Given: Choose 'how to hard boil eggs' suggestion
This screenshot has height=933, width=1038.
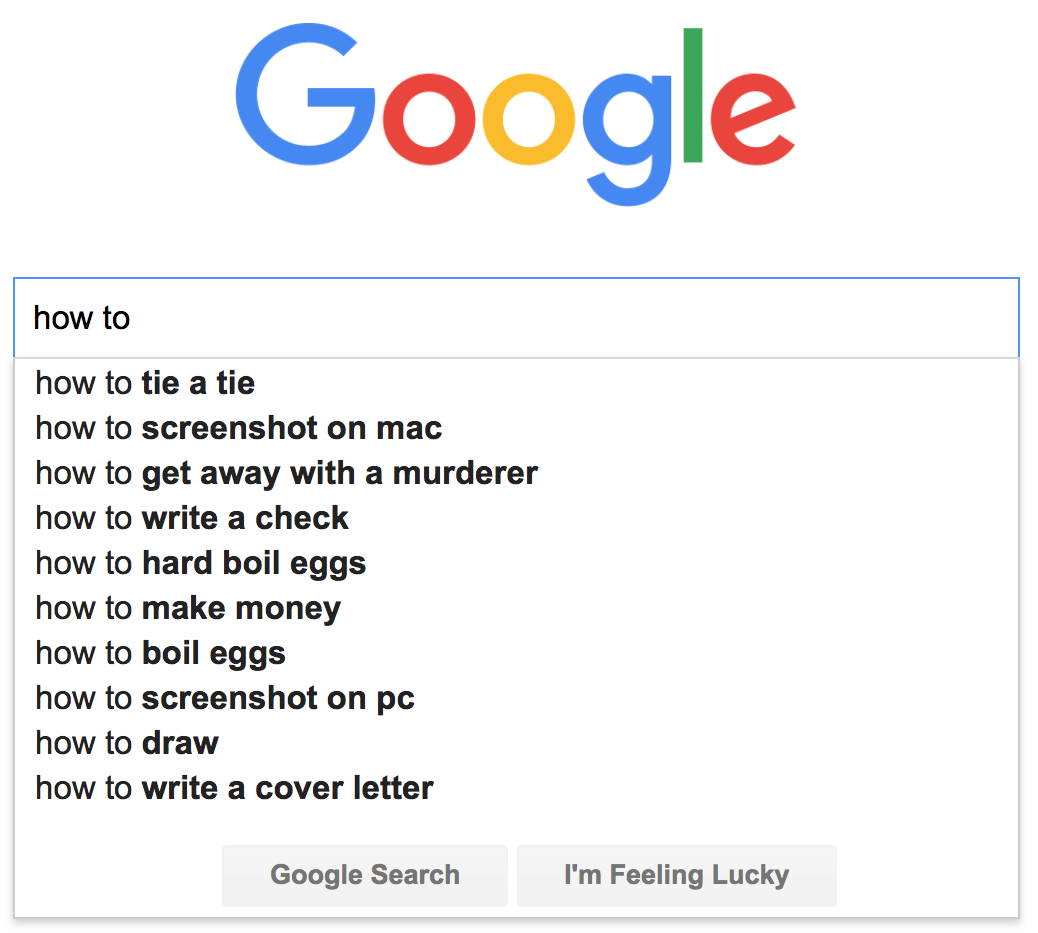Looking at the screenshot, I should coord(200,563).
